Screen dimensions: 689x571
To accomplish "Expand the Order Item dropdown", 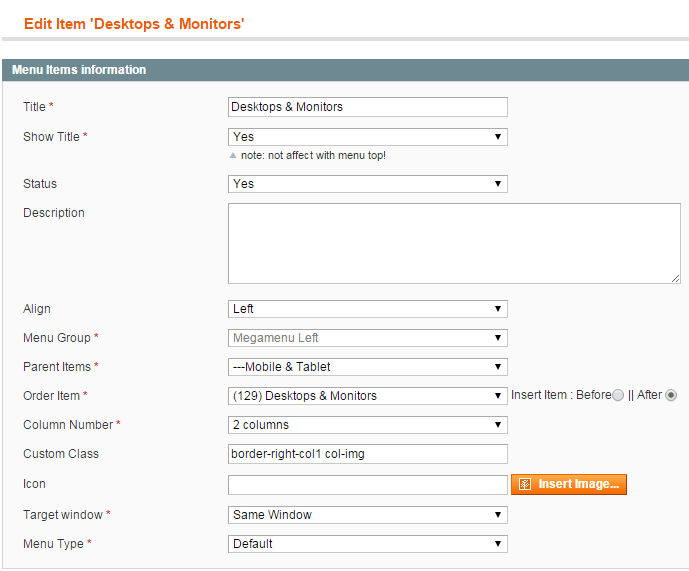I will 368,396.
